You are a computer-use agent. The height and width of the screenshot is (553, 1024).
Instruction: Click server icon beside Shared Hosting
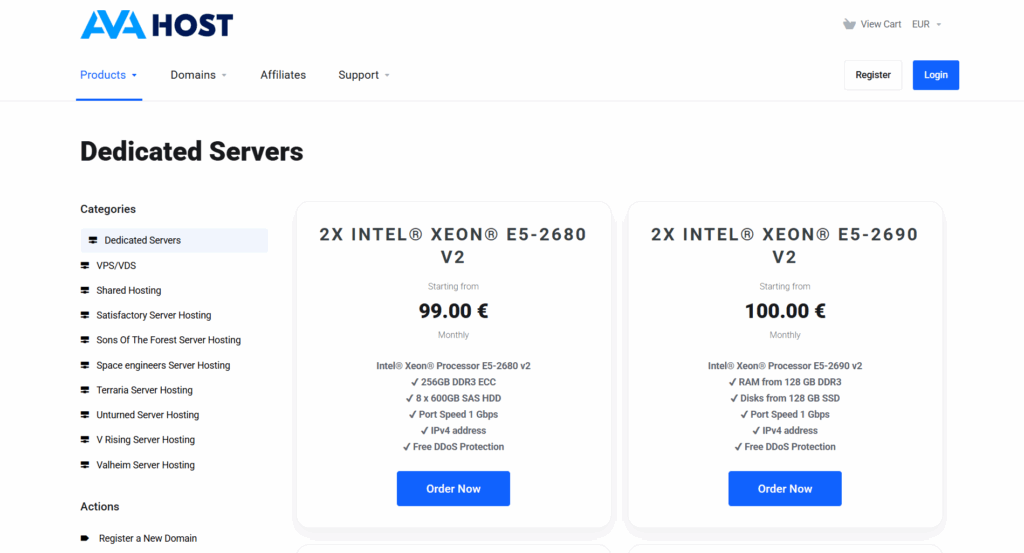[x=85, y=291]
